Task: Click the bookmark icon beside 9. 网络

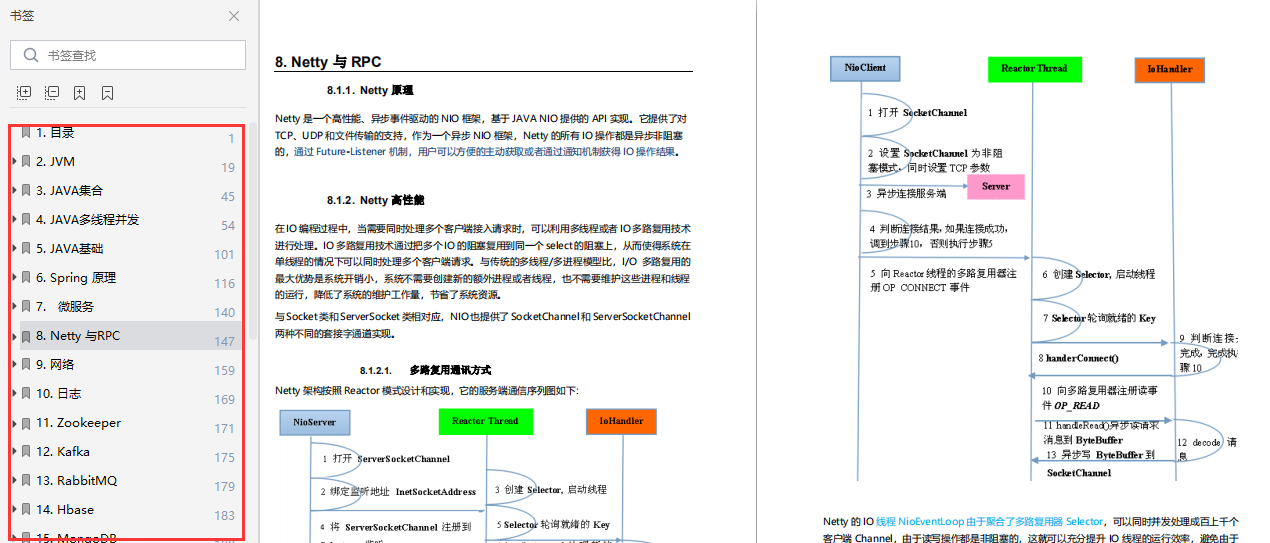Action: (x=26, y=365)
